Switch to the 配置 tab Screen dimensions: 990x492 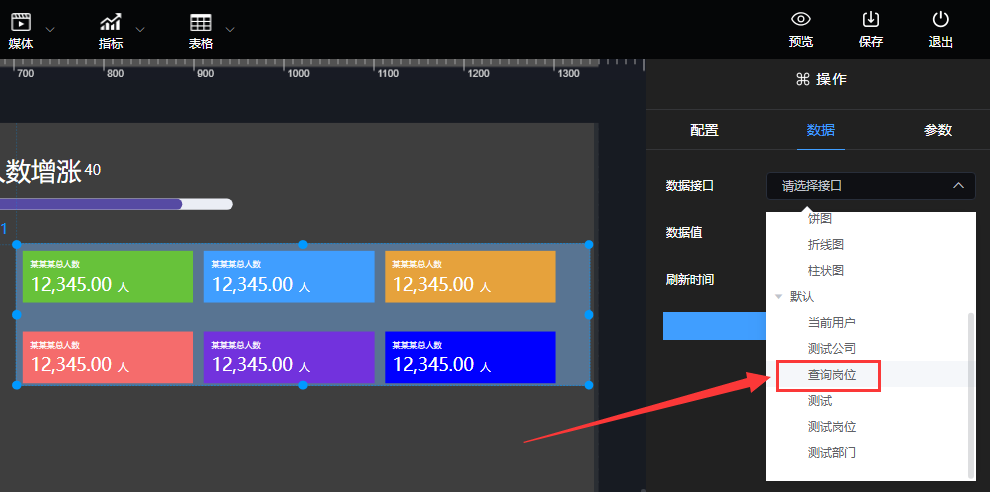704,130
